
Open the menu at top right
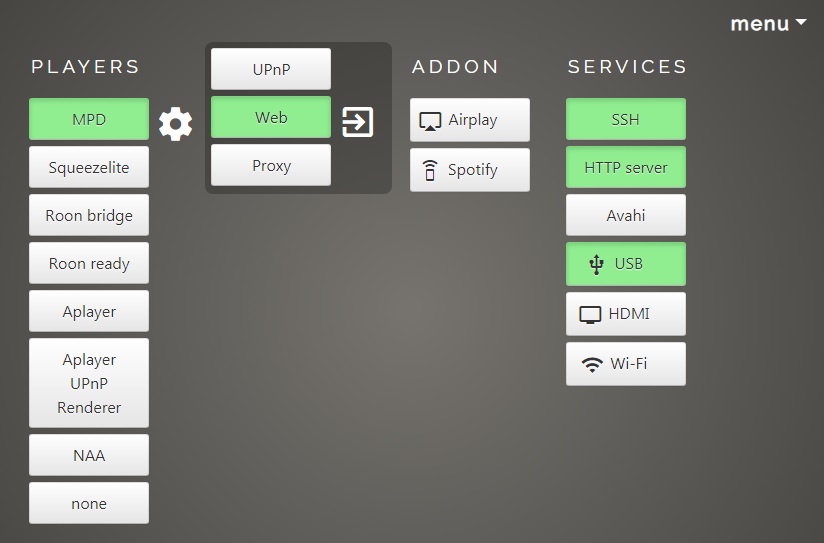[x=768, y=24]
